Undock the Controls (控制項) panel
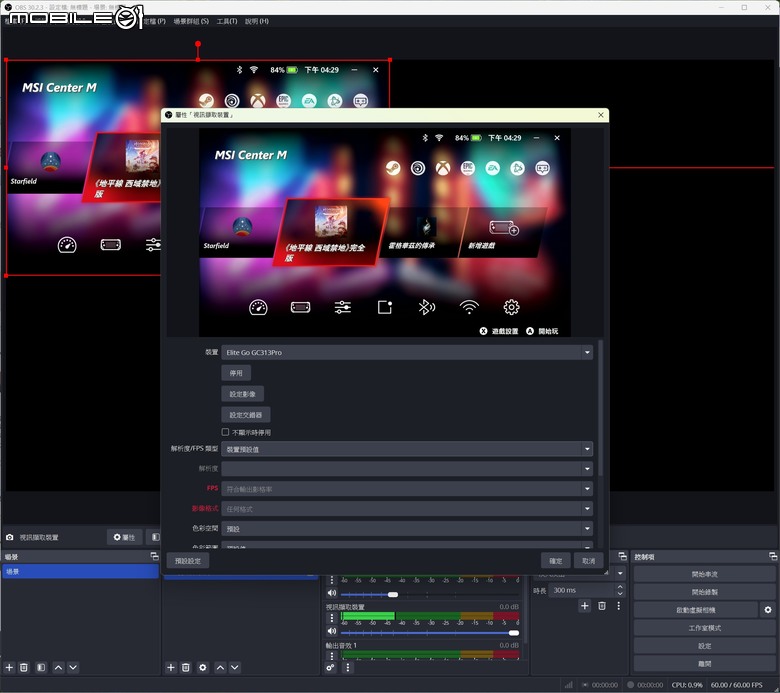Viewport: 780px width, 693px height. (773, 556)
